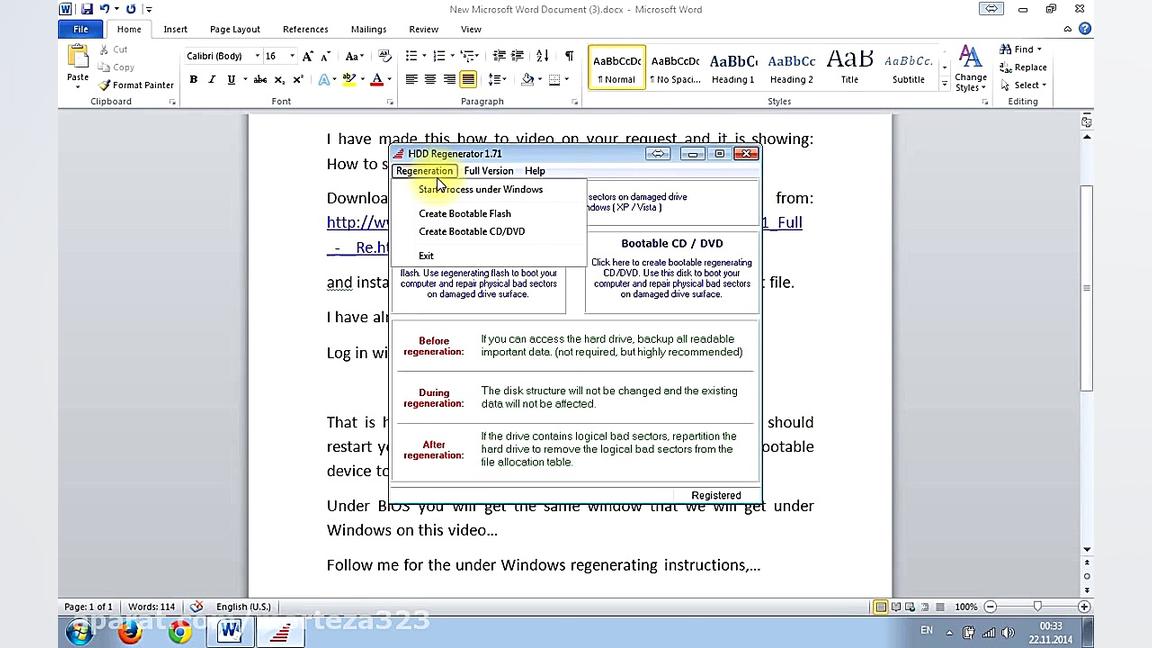This screenshot has width=1152, height=648.
Task: Click the yellow text highlight color button
Action: [x=349, y=79]
